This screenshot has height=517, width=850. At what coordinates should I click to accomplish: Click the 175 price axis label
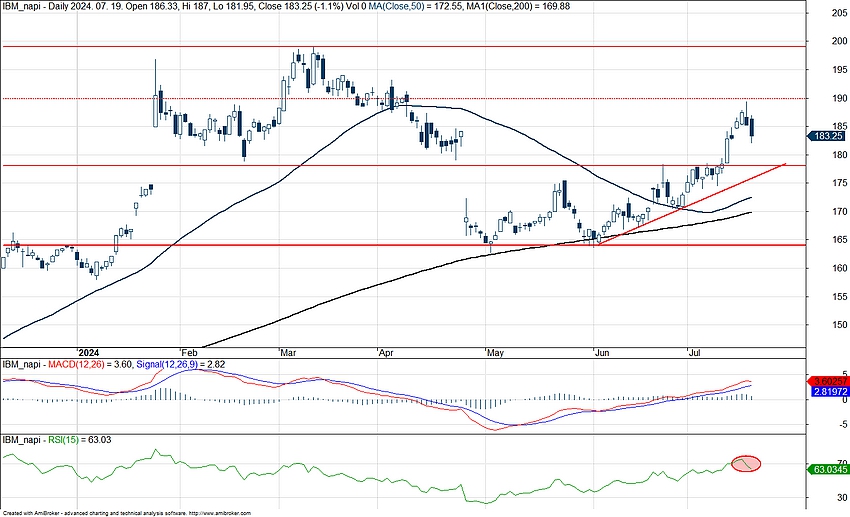pyautogui.click(x=839, y=183)
